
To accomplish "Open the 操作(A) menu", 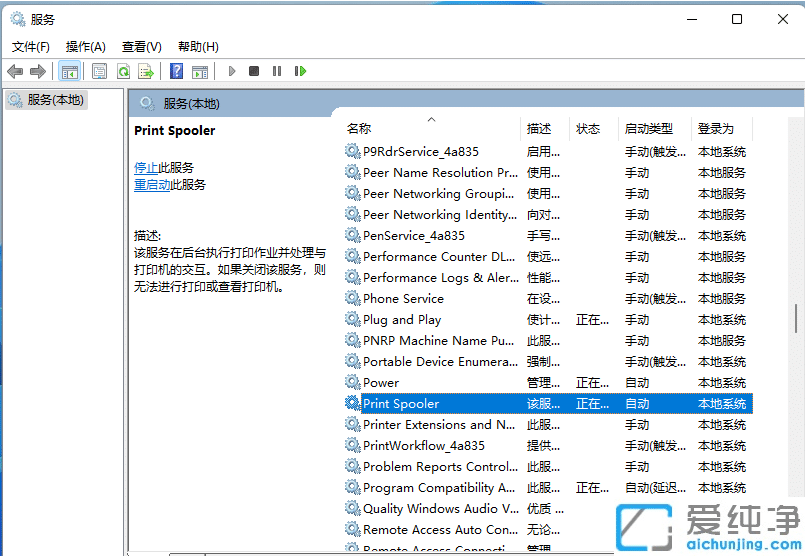I will click(x=85, y=47).
